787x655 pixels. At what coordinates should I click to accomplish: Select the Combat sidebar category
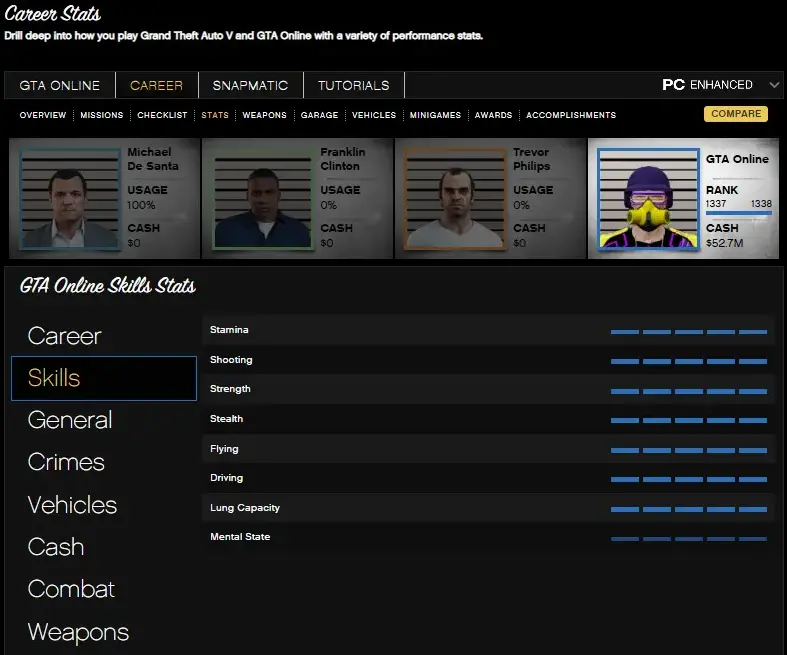pos(71,589)
